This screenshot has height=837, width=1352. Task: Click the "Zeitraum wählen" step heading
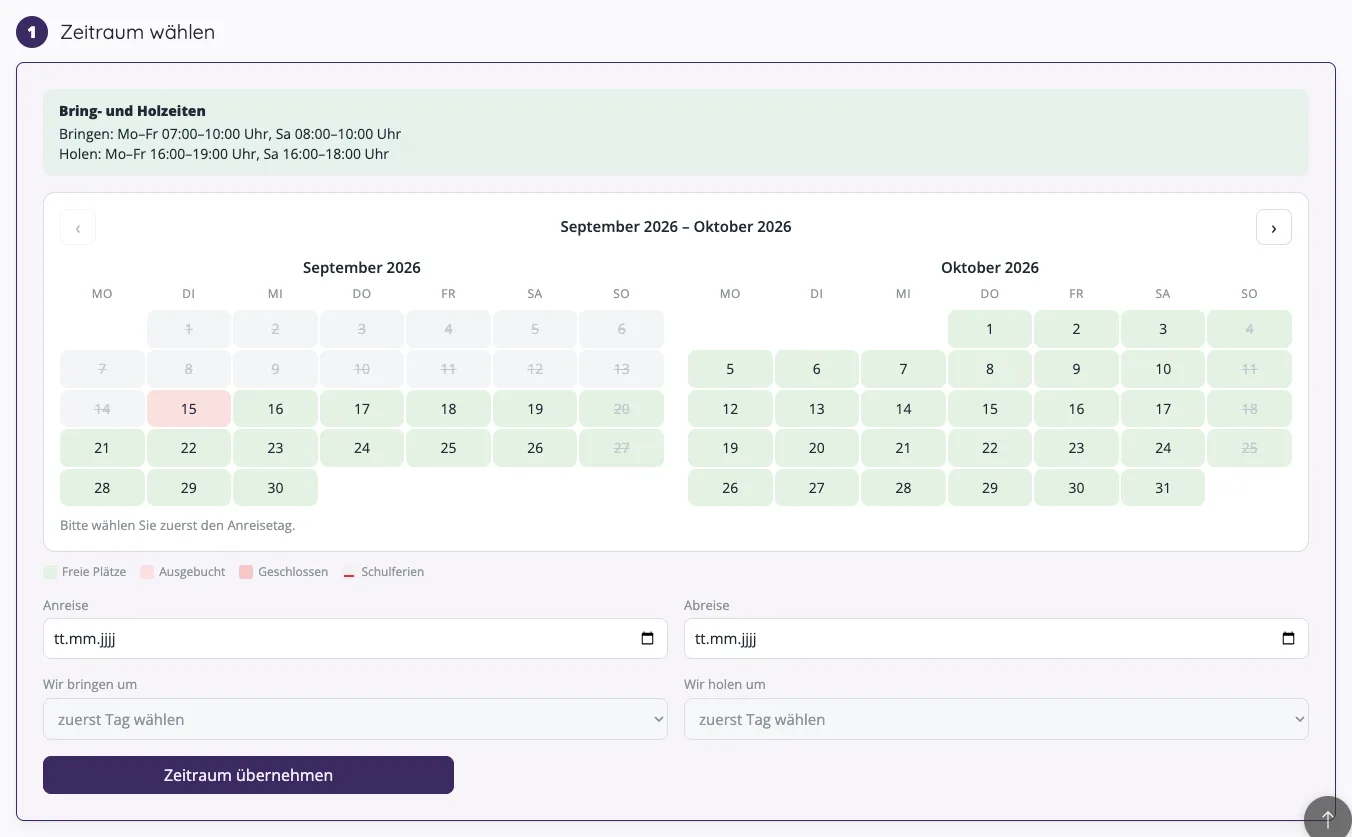pyautogui.click(x=138, y=32)
